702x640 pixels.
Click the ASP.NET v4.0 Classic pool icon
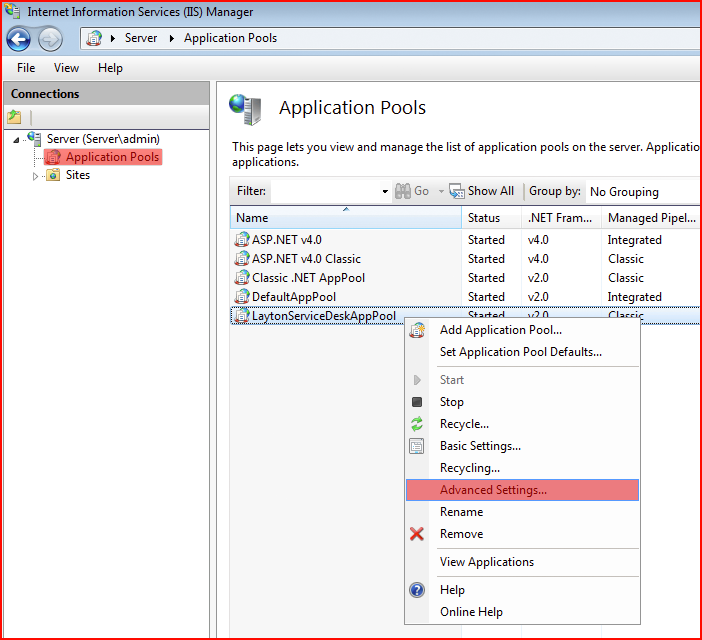(x=242, y=258)
